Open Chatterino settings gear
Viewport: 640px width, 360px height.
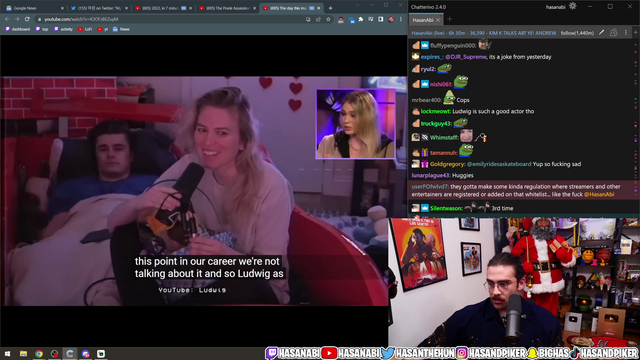pyautogui.click(x=573, y=6)
